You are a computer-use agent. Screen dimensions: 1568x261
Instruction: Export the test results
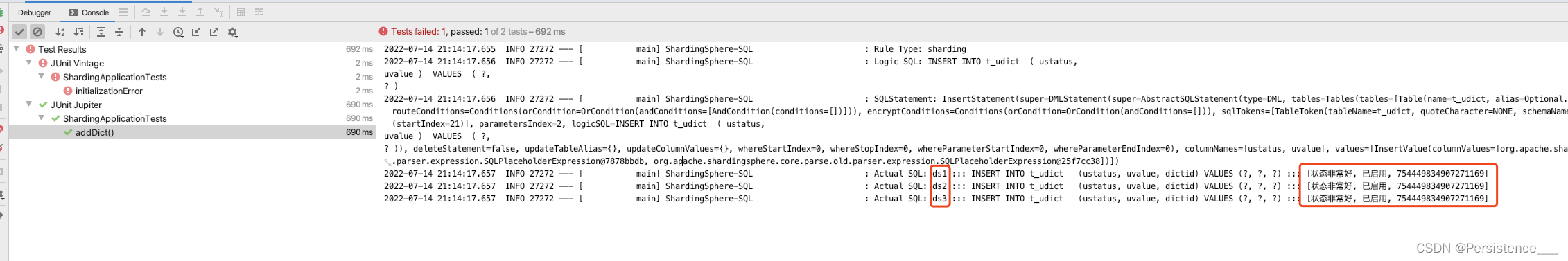pyautogui.click(x=214, y=32)
